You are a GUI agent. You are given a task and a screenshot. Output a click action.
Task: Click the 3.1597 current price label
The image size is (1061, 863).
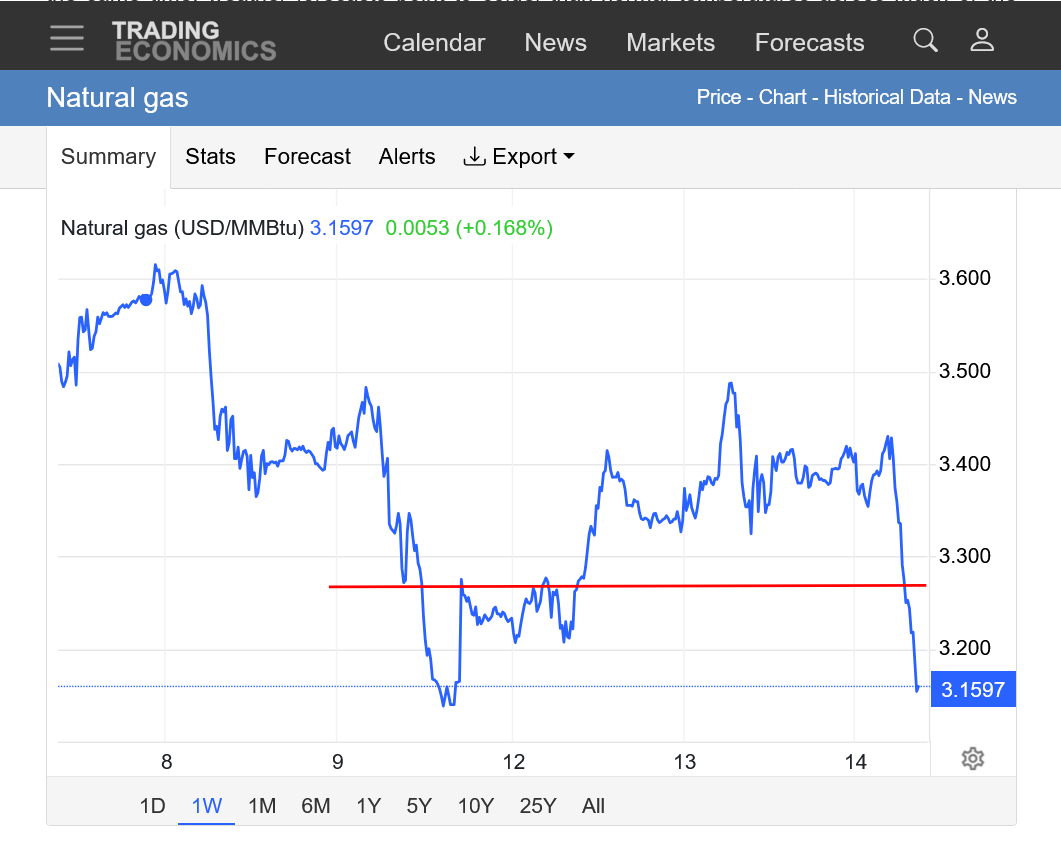(972, 689)
